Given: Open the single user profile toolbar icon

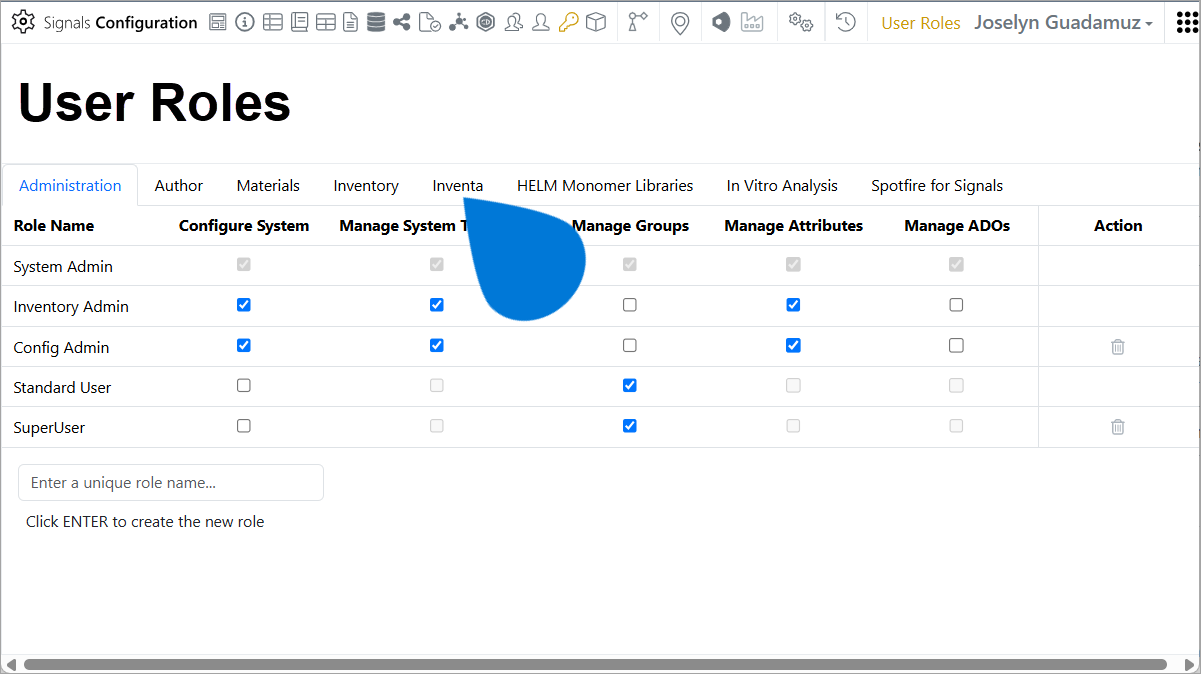Looking at the screenshot, I should point(541,21).
